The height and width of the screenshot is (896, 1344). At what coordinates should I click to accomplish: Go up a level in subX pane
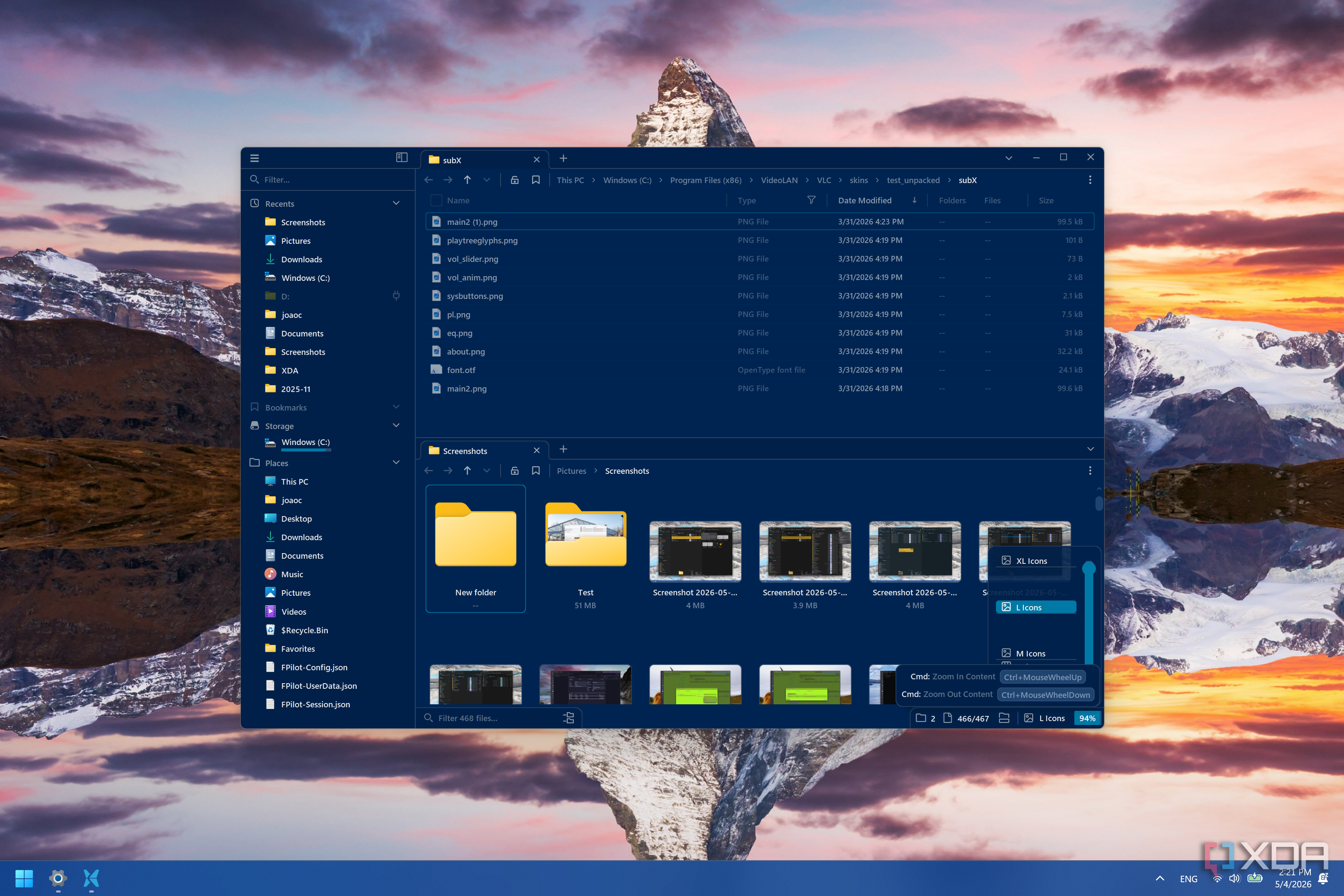(467, 180)
